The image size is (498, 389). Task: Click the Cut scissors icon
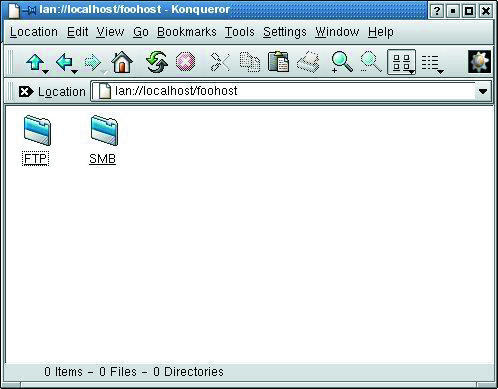coord(220,62)
